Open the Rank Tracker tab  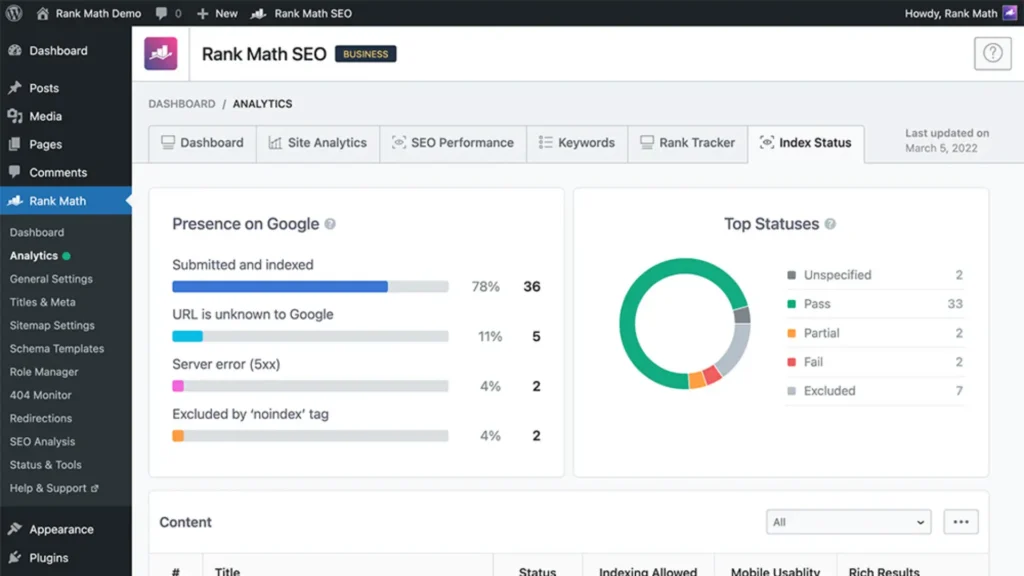click(688, 142)
